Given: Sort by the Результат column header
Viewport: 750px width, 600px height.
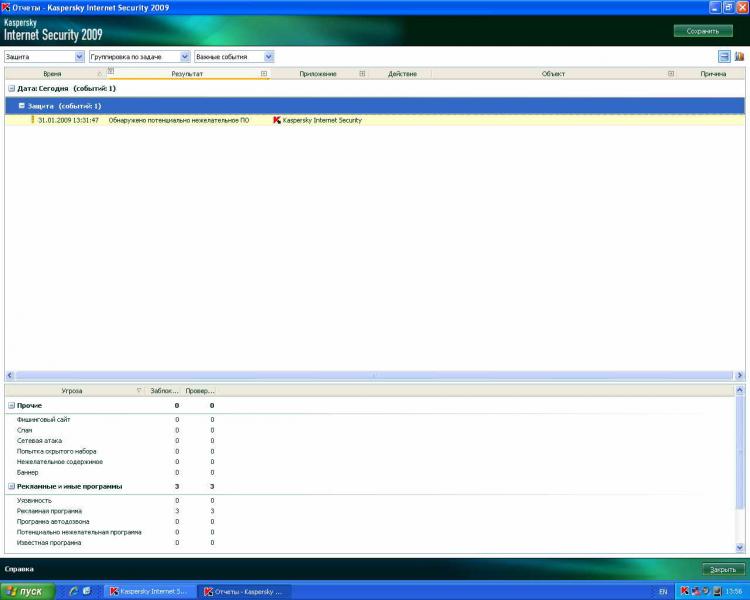Looking at the screenshot, I should (187, 74).
